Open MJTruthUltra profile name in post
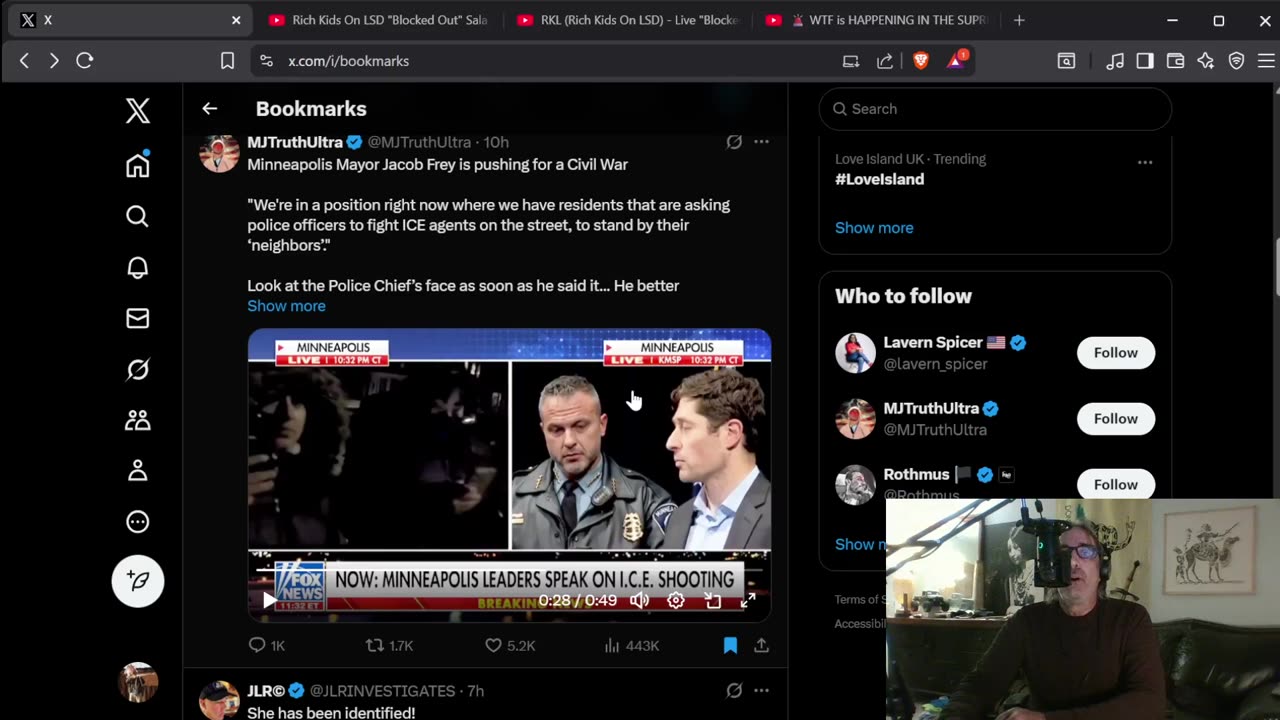Viewport: 1280px width, 720px height. 295,142
